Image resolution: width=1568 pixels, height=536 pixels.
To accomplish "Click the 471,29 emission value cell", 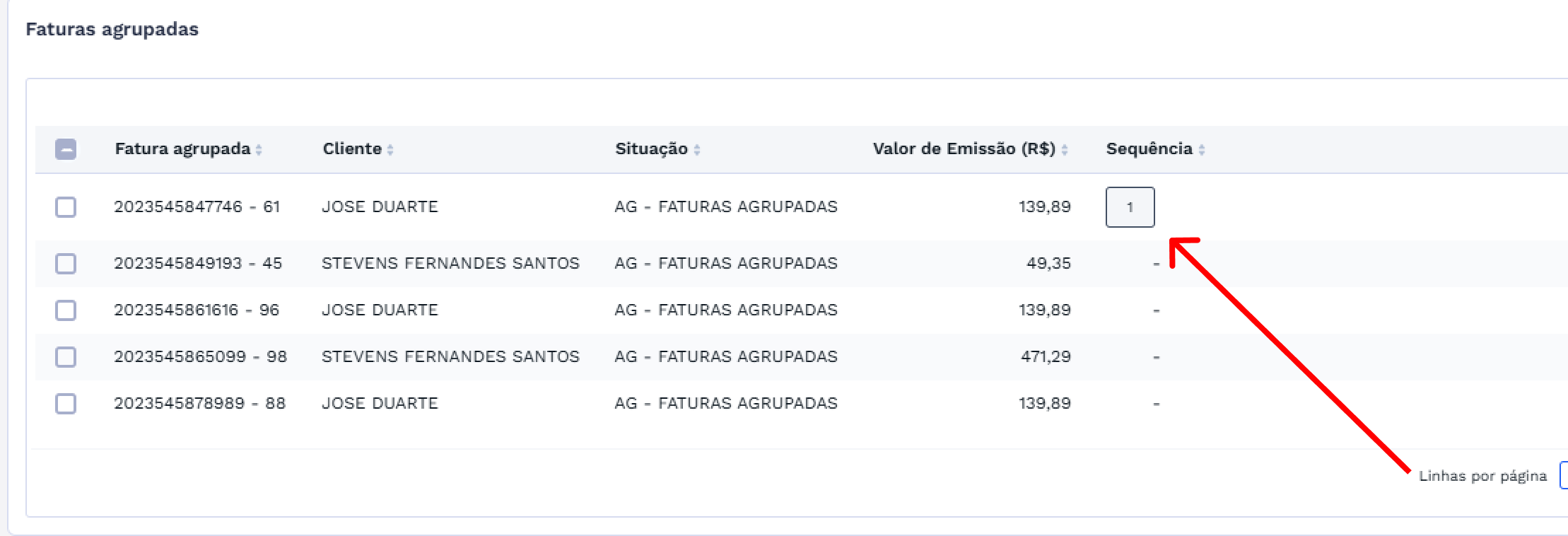I will [1046, 357].
